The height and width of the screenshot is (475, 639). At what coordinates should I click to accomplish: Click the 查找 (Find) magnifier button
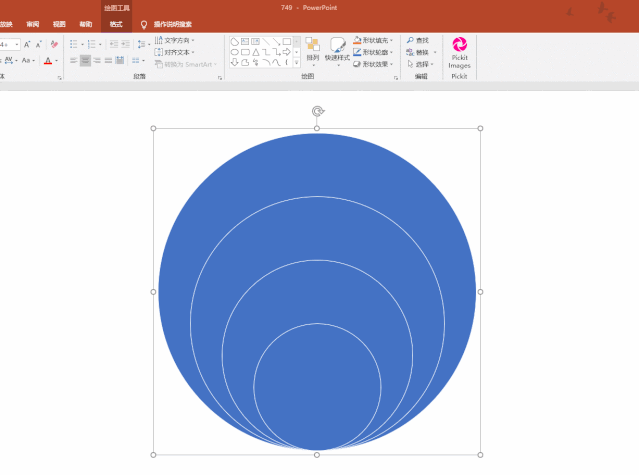[x=416, y=40]
